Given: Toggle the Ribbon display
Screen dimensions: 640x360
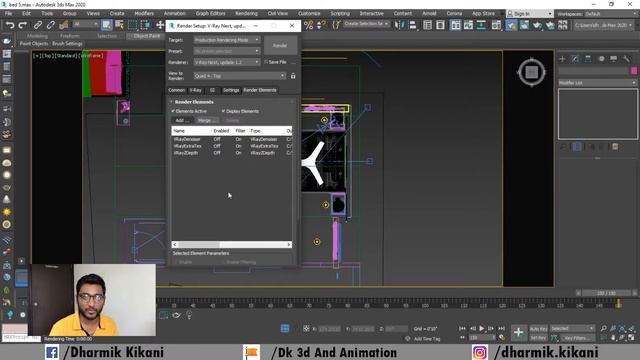Looking at the screenshot, I should point(455,25).
